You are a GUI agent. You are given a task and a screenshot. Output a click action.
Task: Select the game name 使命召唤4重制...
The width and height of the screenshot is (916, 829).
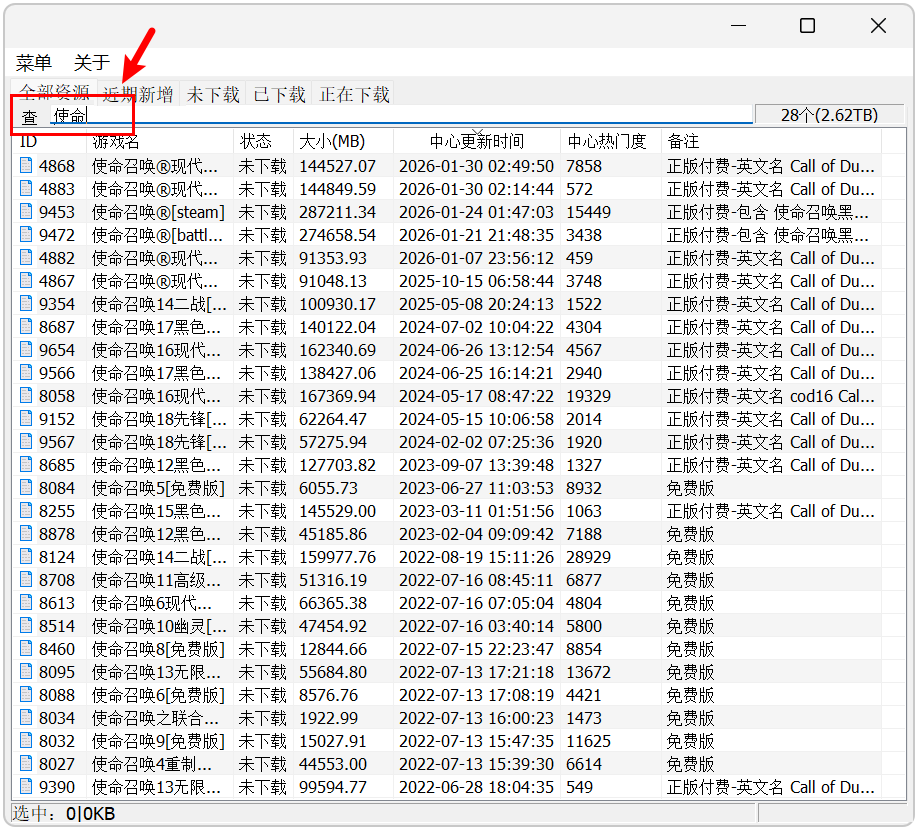152,764
